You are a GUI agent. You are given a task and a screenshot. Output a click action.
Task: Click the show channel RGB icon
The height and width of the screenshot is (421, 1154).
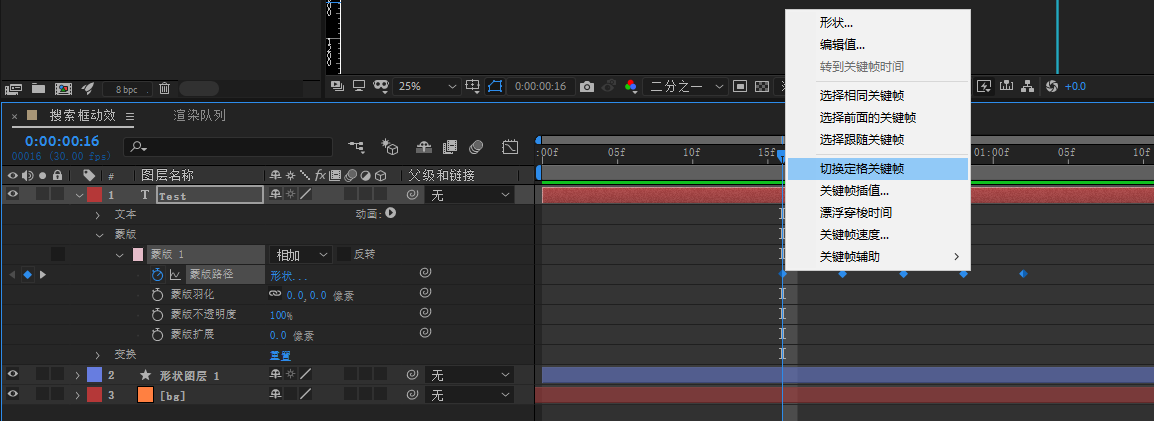coord(631,86)
